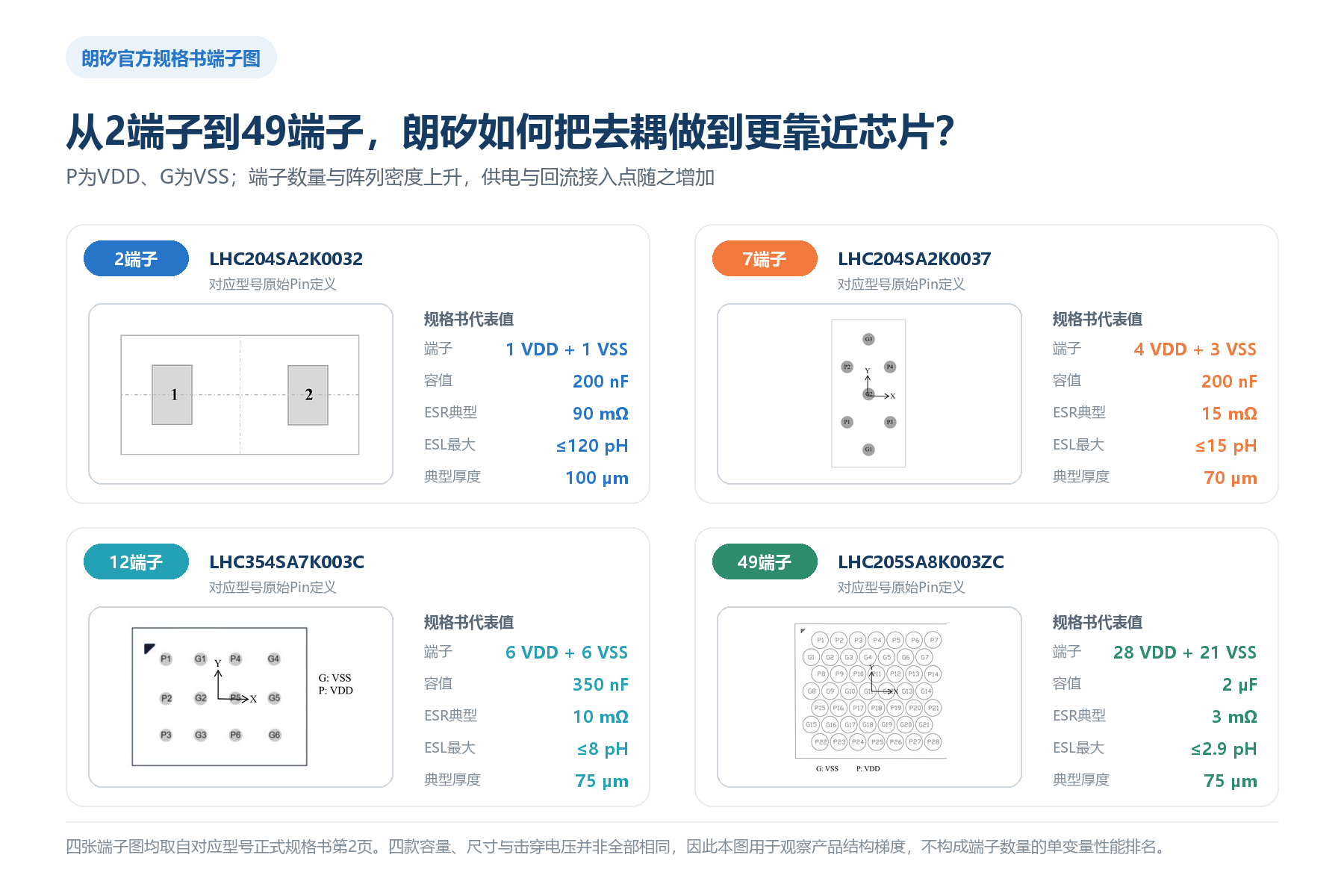The height and width of the screenshot is (896, 1344).
Task: Open the 2-terminal pin diagram of LHC204SA2K0032
Action: tap(240, 393)
